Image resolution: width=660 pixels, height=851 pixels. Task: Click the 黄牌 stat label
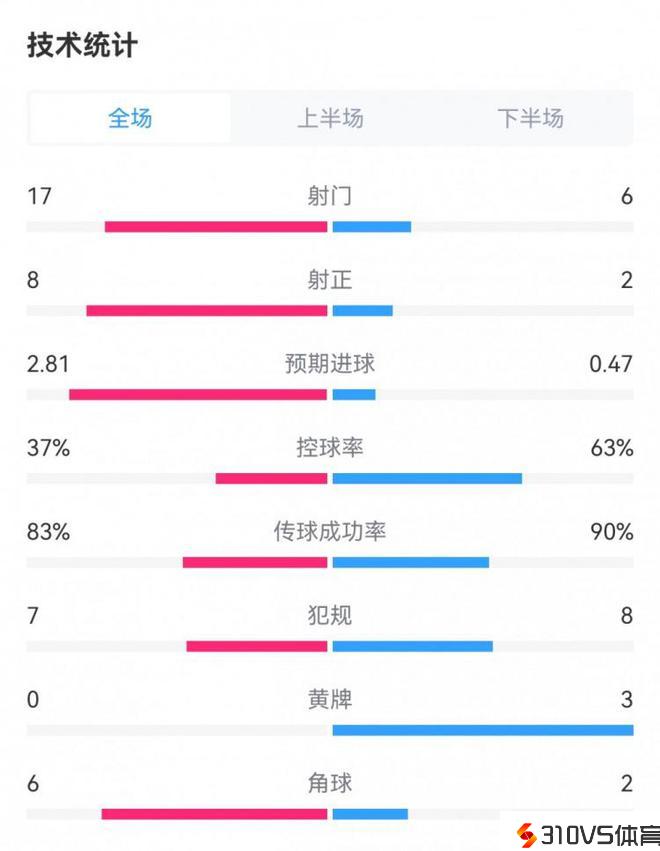(x=330, y=699)
